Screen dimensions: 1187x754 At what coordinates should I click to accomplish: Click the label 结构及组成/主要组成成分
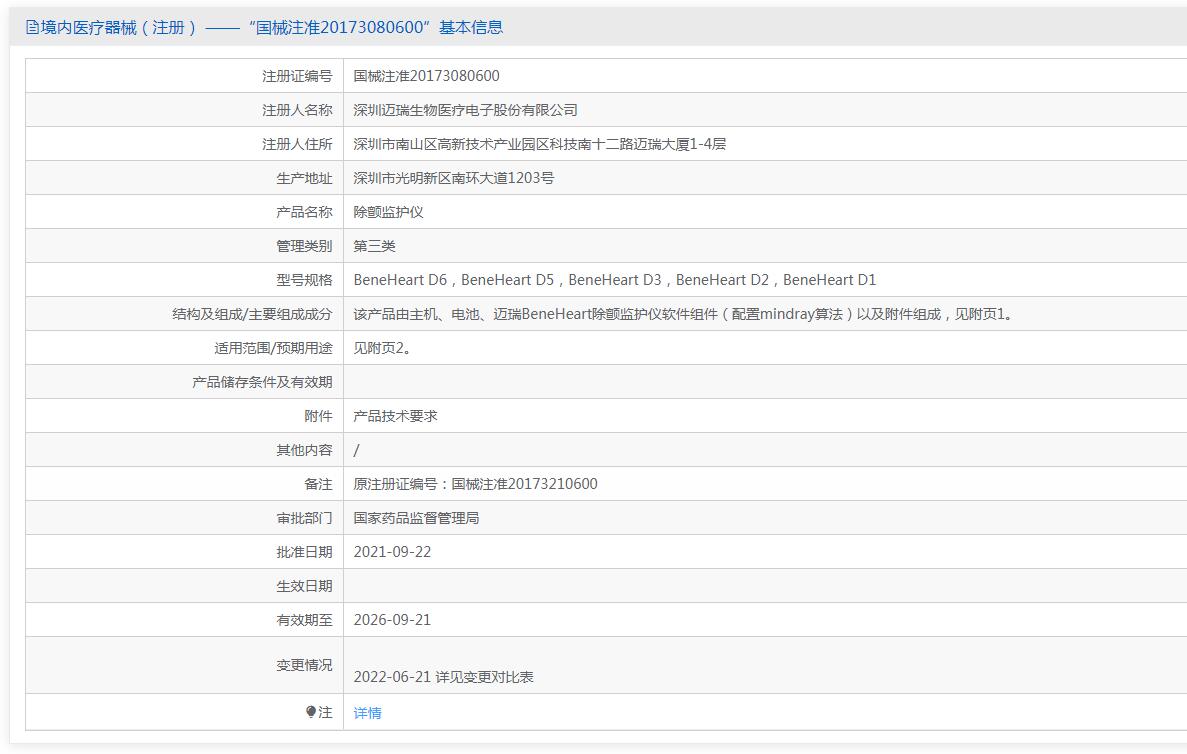pos(252,314)
